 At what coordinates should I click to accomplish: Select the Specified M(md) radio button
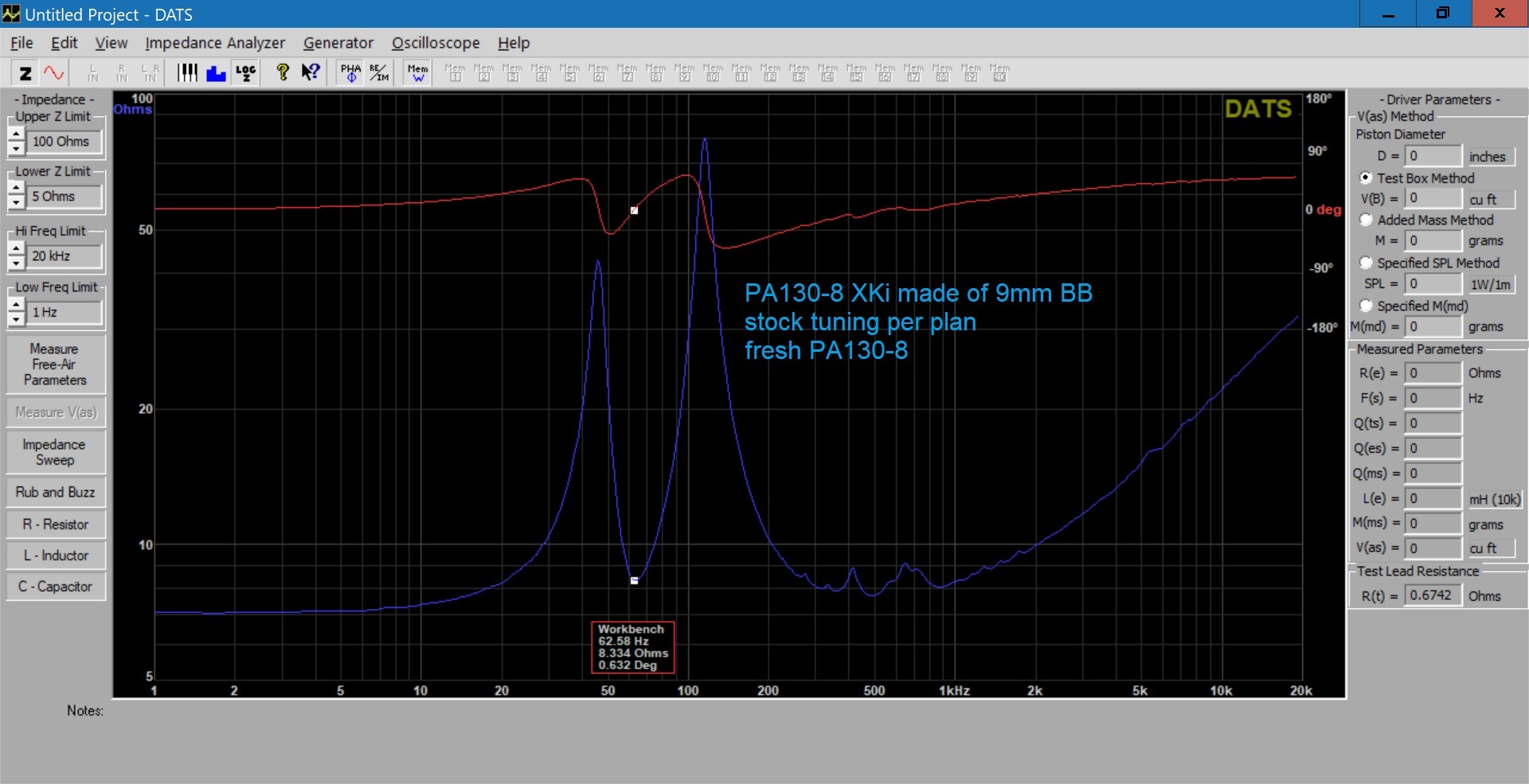[x=1366, y=306]
